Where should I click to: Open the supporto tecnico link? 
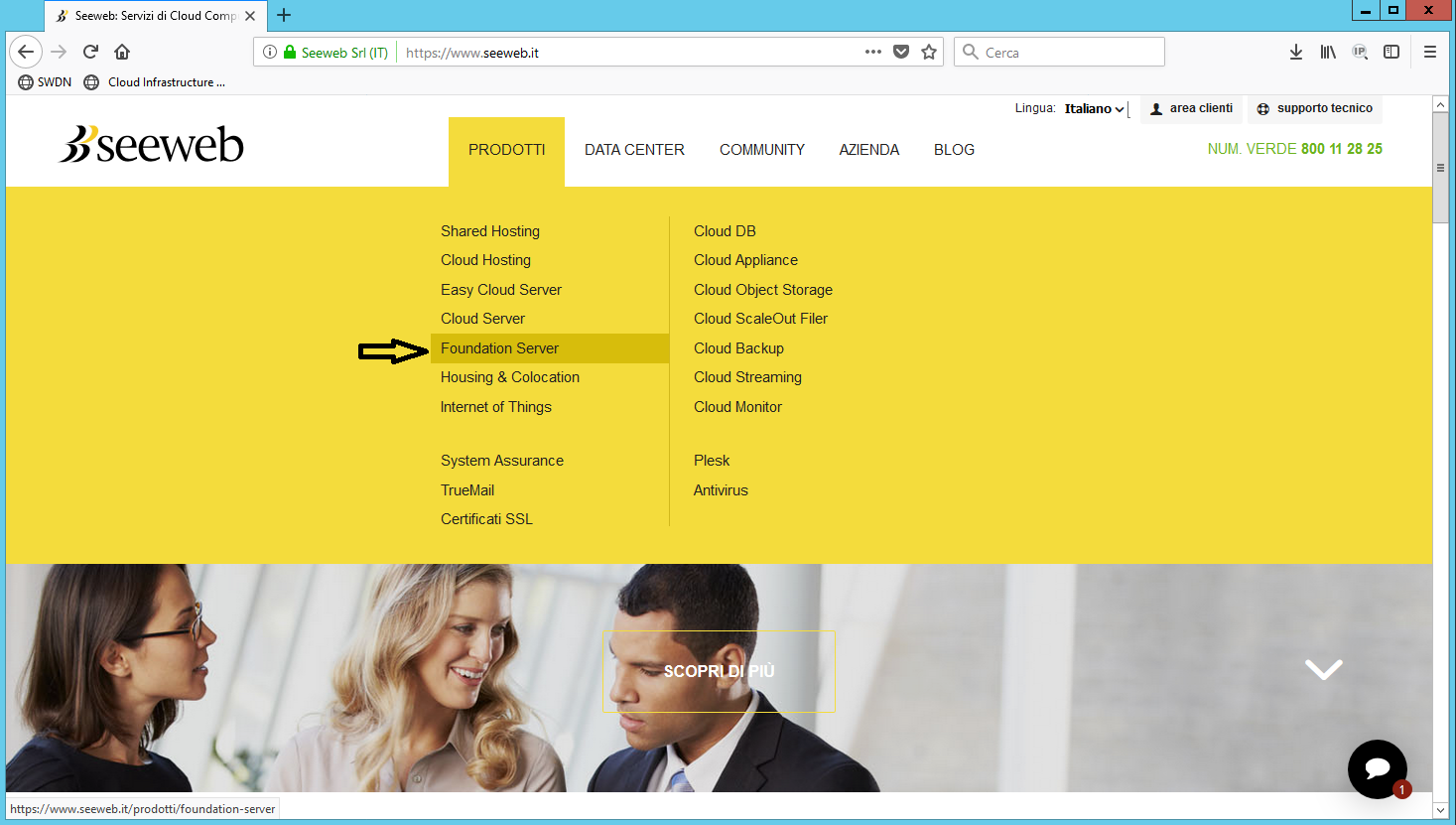point(1315,109)
